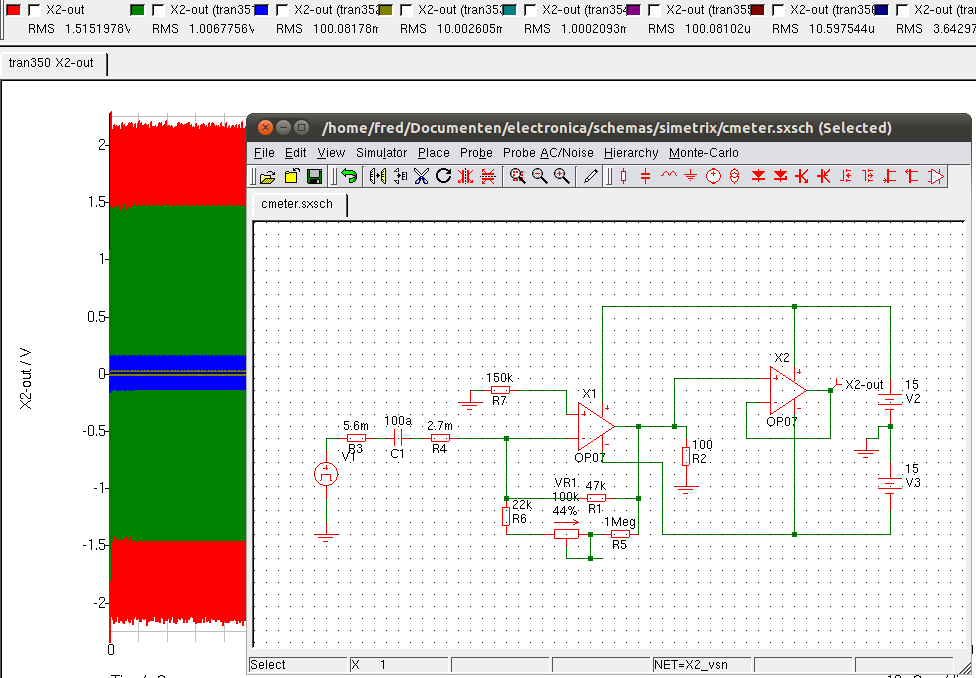
Task: Select resistor R2 100 in schematic
Action: click(686, 456)
